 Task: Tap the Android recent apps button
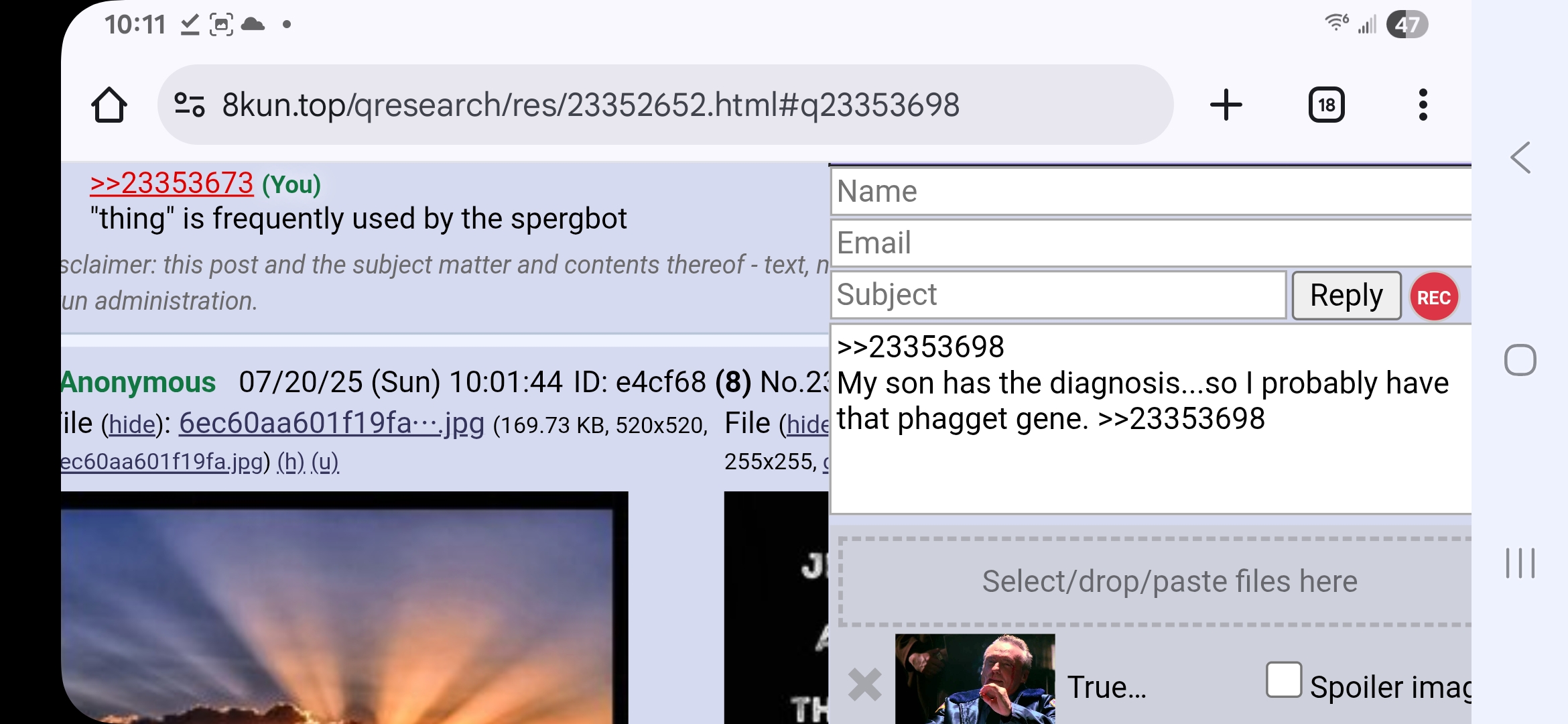pos(1520,563)
